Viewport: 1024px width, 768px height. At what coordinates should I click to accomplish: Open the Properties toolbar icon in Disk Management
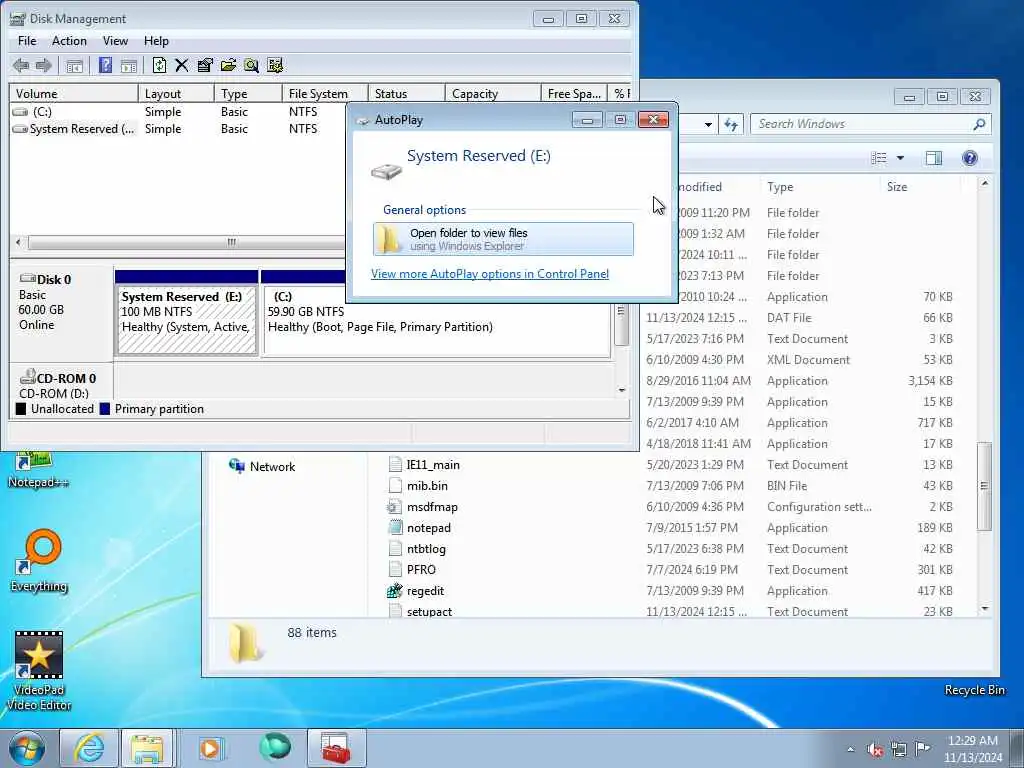(205, 65)
